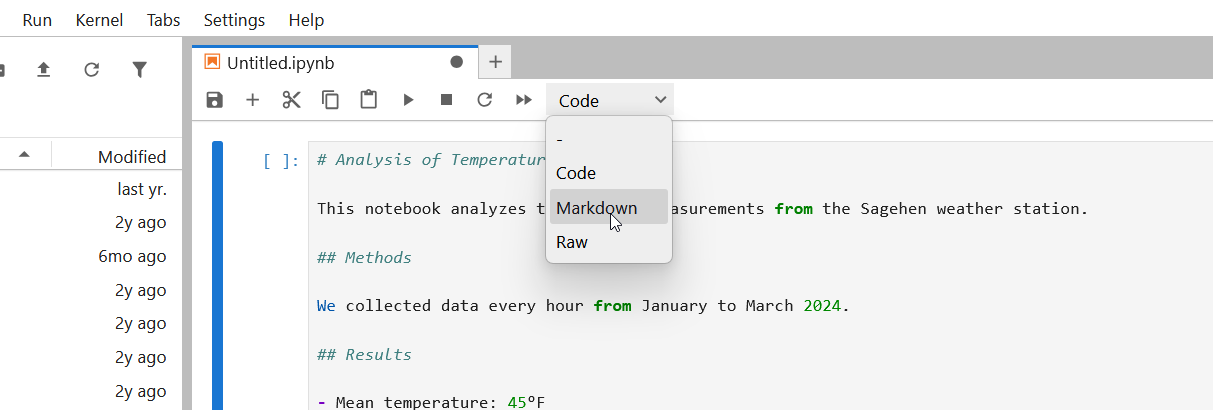Open the Run menu
Screen dimensions: 1213x410
pos(37,20)
